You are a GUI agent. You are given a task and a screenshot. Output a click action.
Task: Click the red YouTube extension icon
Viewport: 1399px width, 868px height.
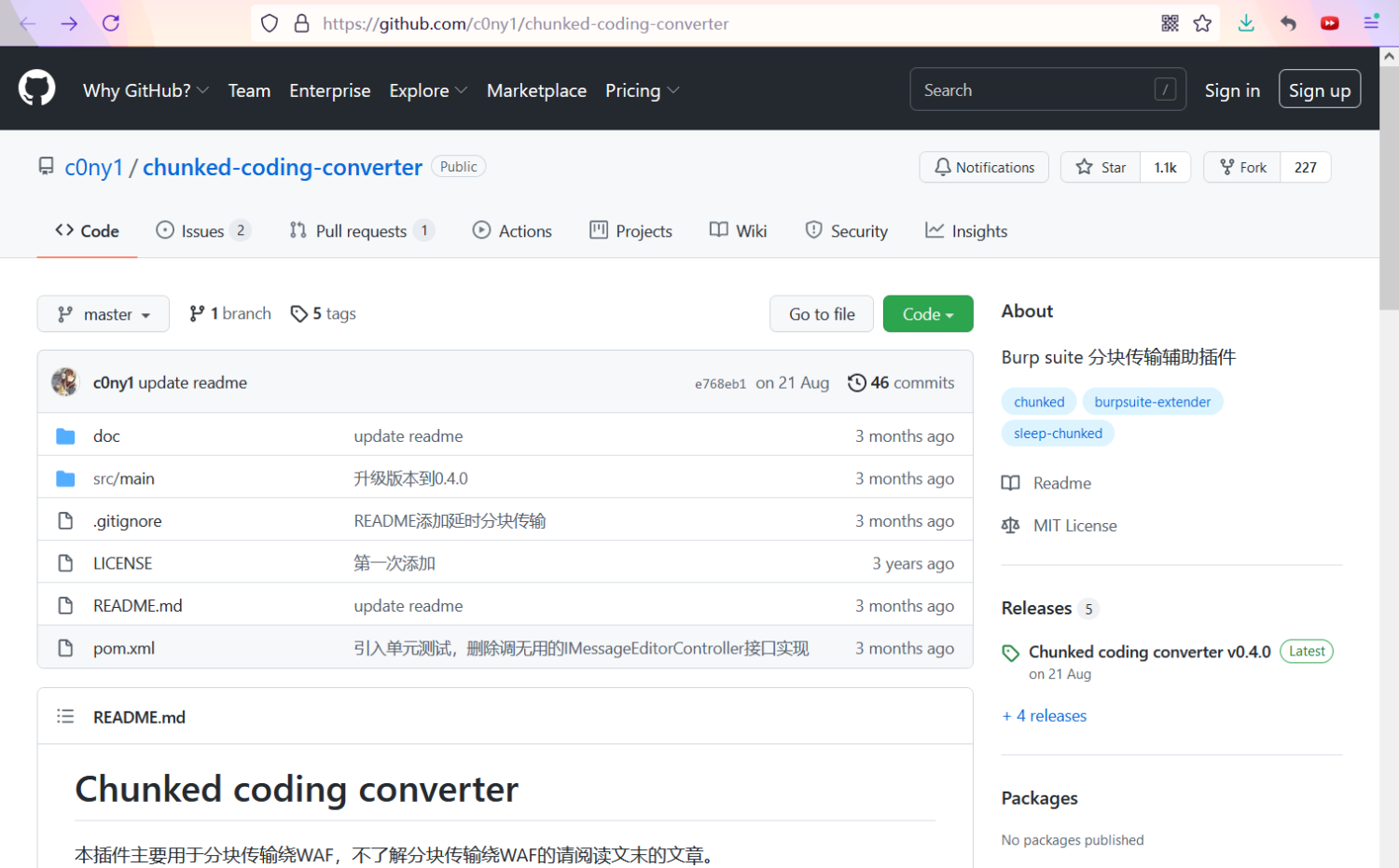1330,23
